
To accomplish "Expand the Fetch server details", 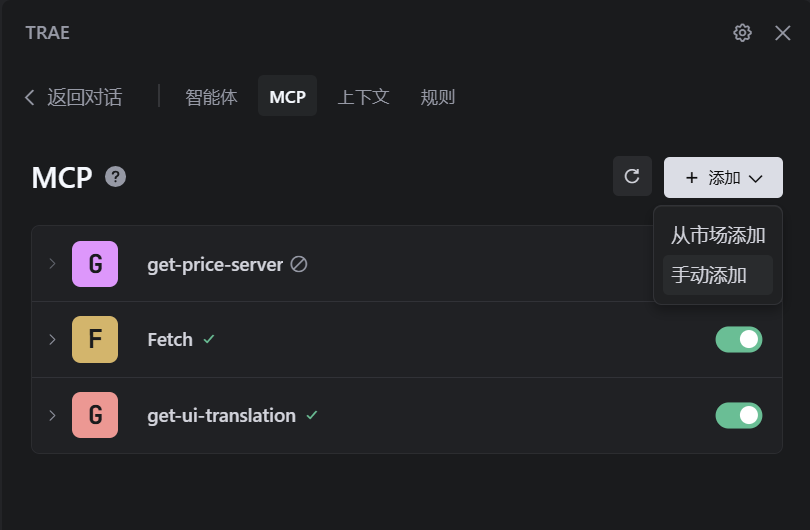I will click(52, 340).
